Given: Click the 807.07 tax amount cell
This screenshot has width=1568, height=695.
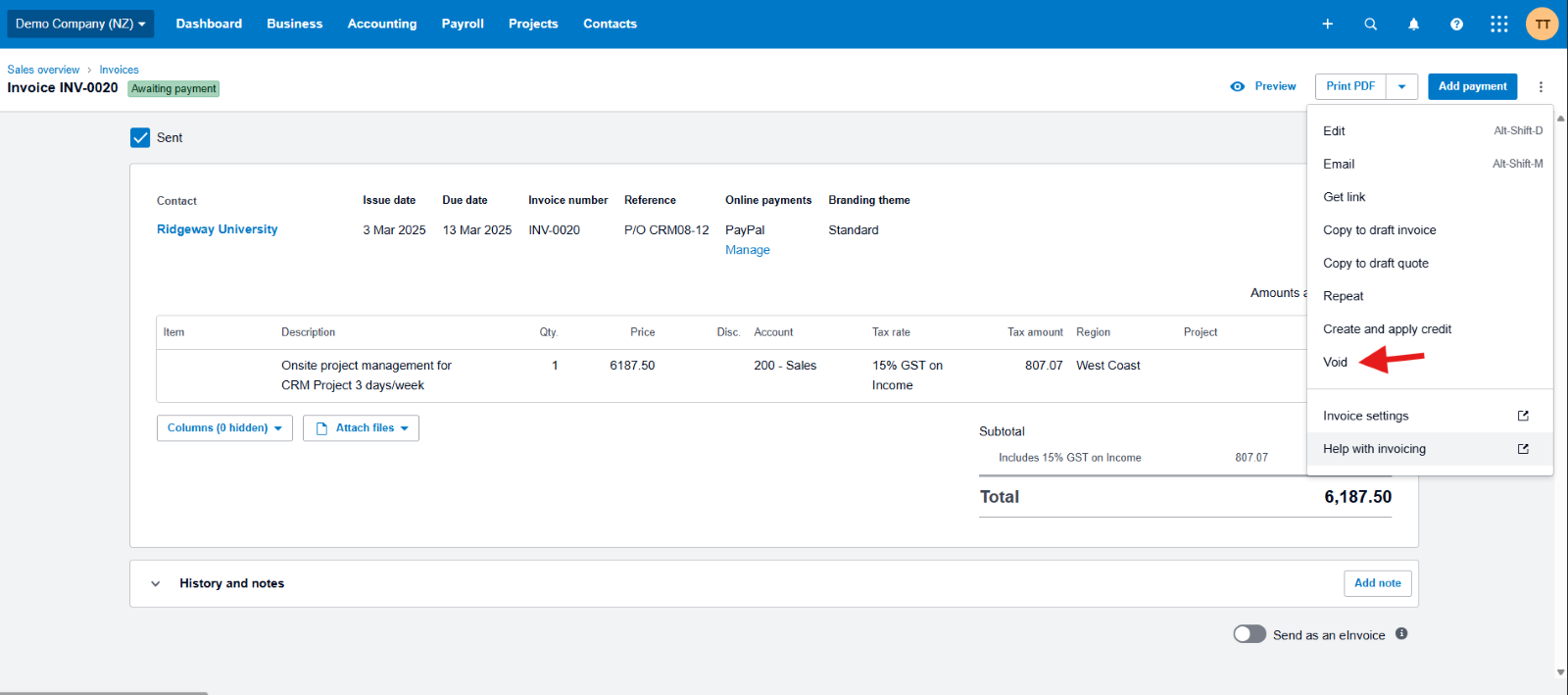Looking at the screenshot, I should click(x=1044, y=366).
